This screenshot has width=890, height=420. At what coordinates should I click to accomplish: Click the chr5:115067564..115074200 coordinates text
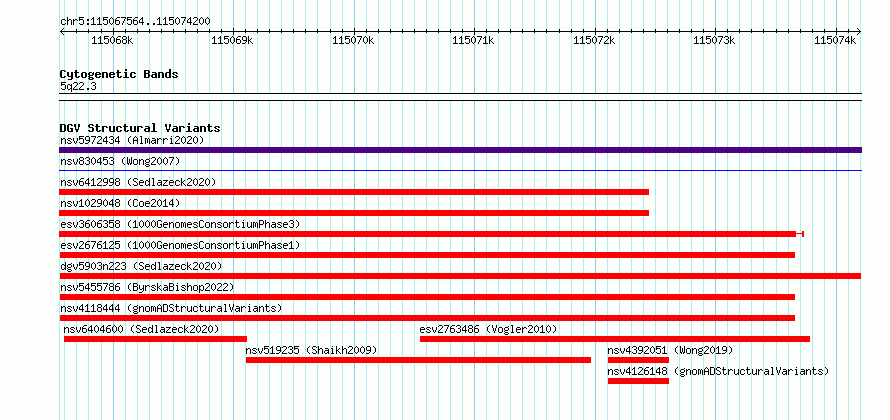pos(135,22)
